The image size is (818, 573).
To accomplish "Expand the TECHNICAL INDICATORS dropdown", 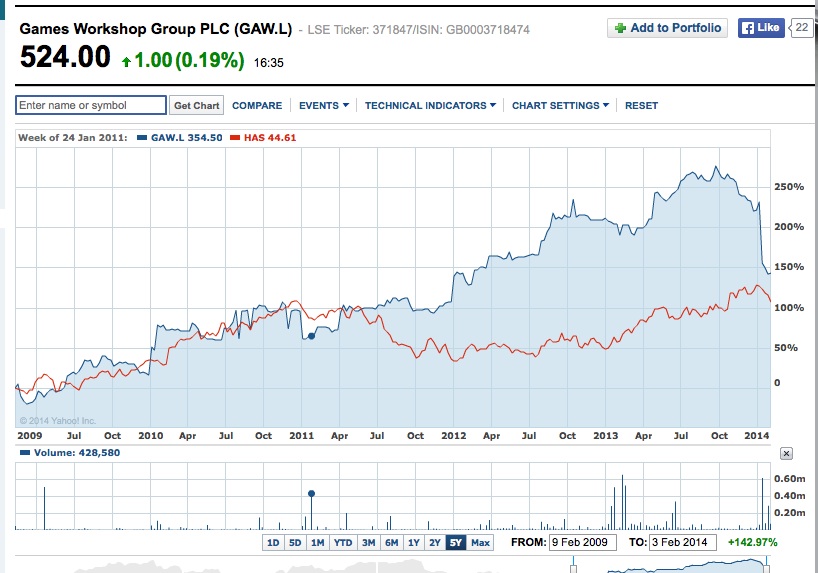I will click(430, 105).
